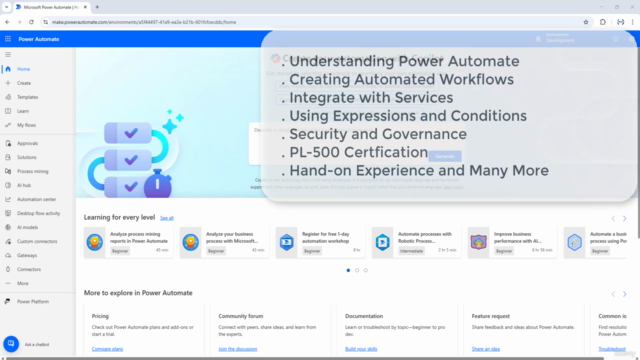Select third carousel page dot
Screen dimensions: 640x360
pyautogui.click(x=366, y=270)
